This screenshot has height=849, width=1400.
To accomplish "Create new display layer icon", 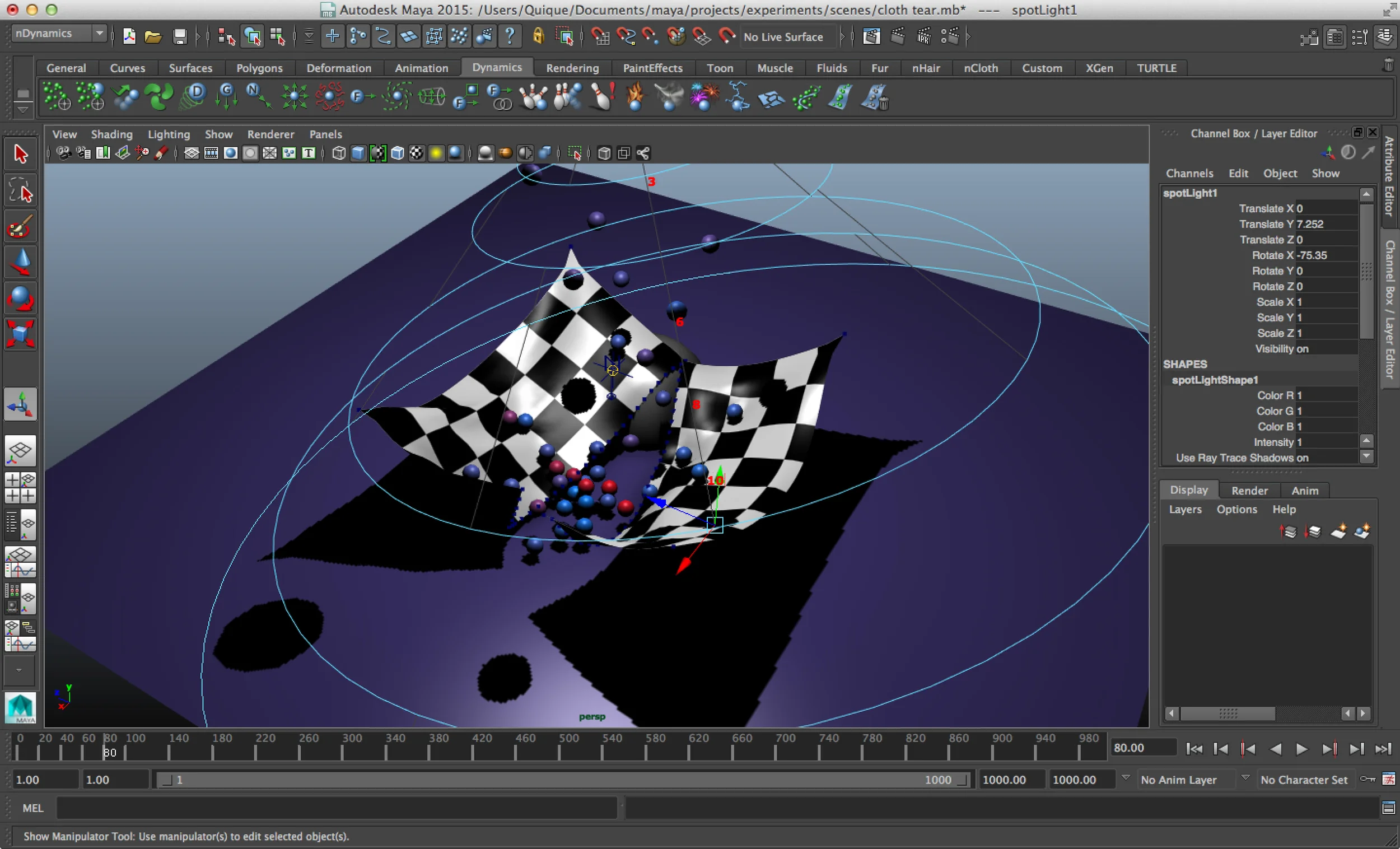I will (x=1338, y=532).
